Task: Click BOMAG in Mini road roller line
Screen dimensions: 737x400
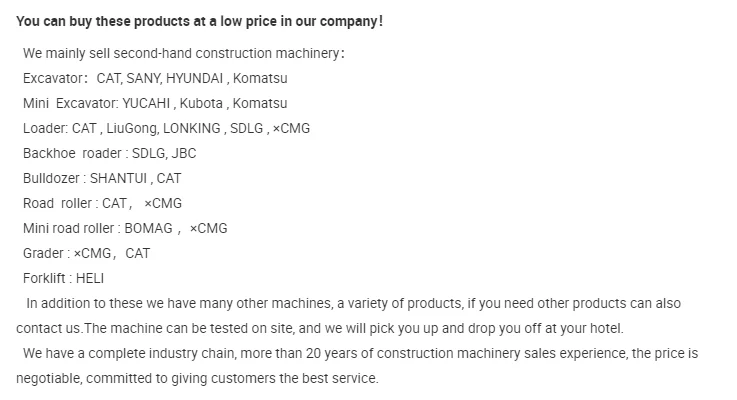Action: pyautogui.click(x=149, y=228)
